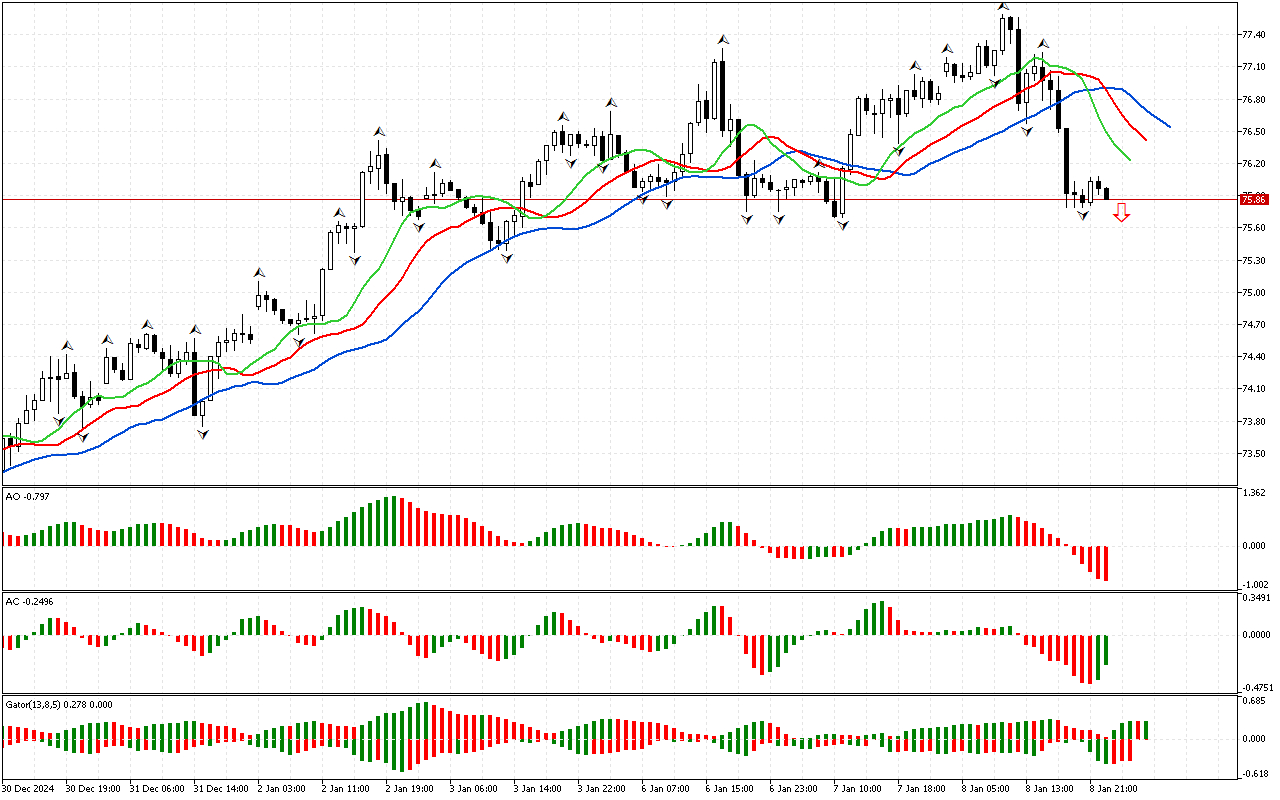Screen dimensions: 1280x800
Task: Click the 74.10 price scale value
Action: (x=1252, y=389)
